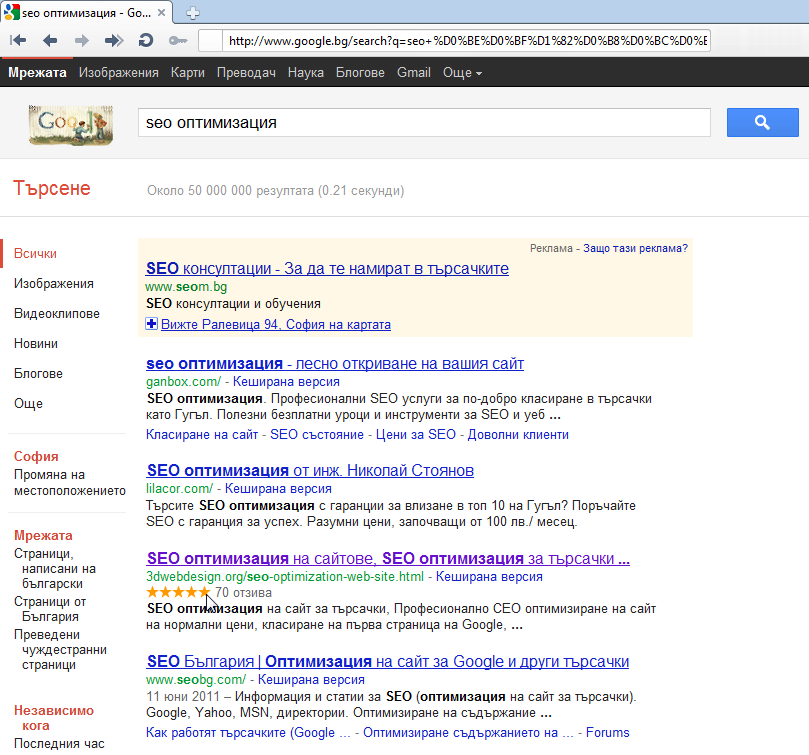Click 'Защо тази реклама?' link
This screenshot has height=755, width=809.
coord(635,248)
